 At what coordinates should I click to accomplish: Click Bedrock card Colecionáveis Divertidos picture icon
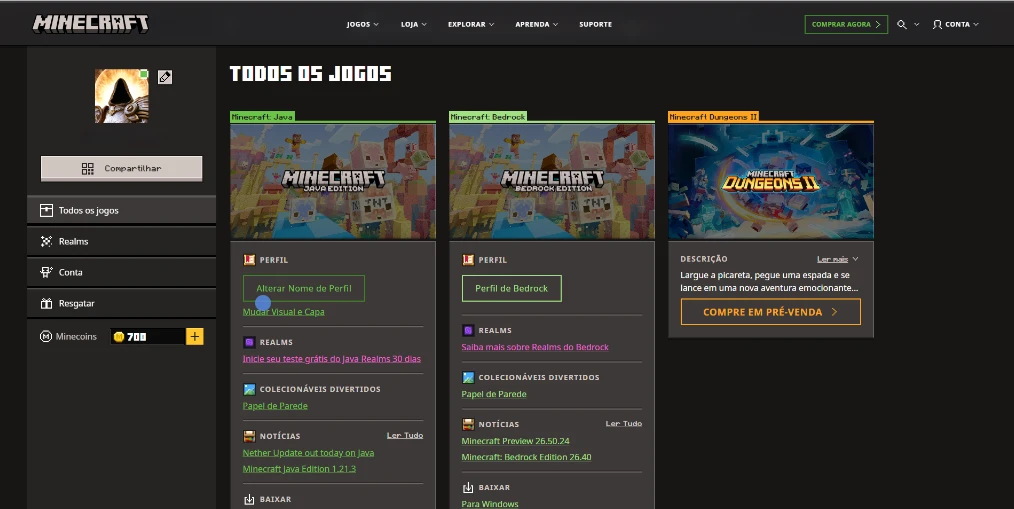pyautogui.click(x=468, y=377)
